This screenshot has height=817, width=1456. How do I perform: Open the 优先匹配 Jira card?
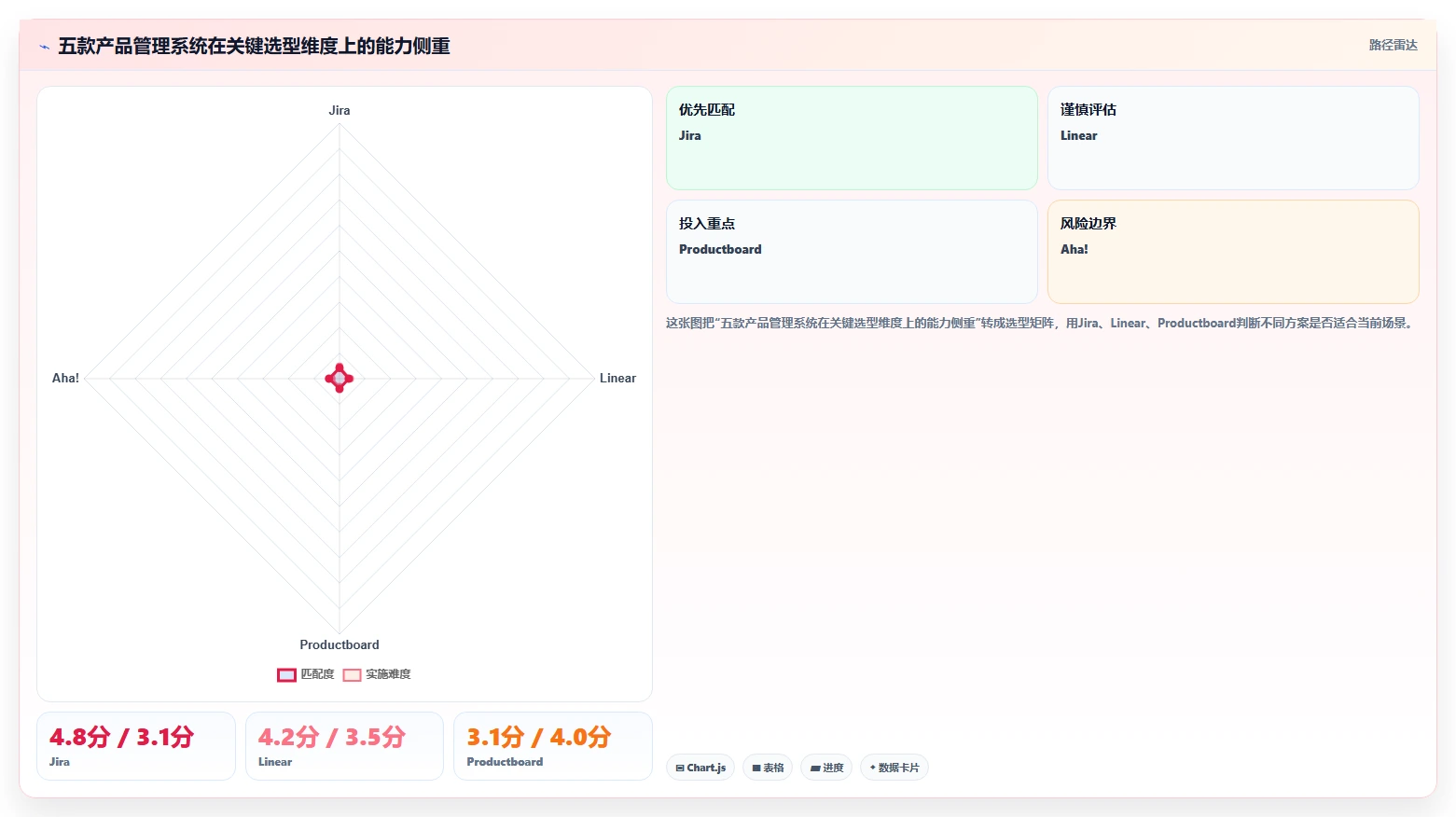[852, 138]
